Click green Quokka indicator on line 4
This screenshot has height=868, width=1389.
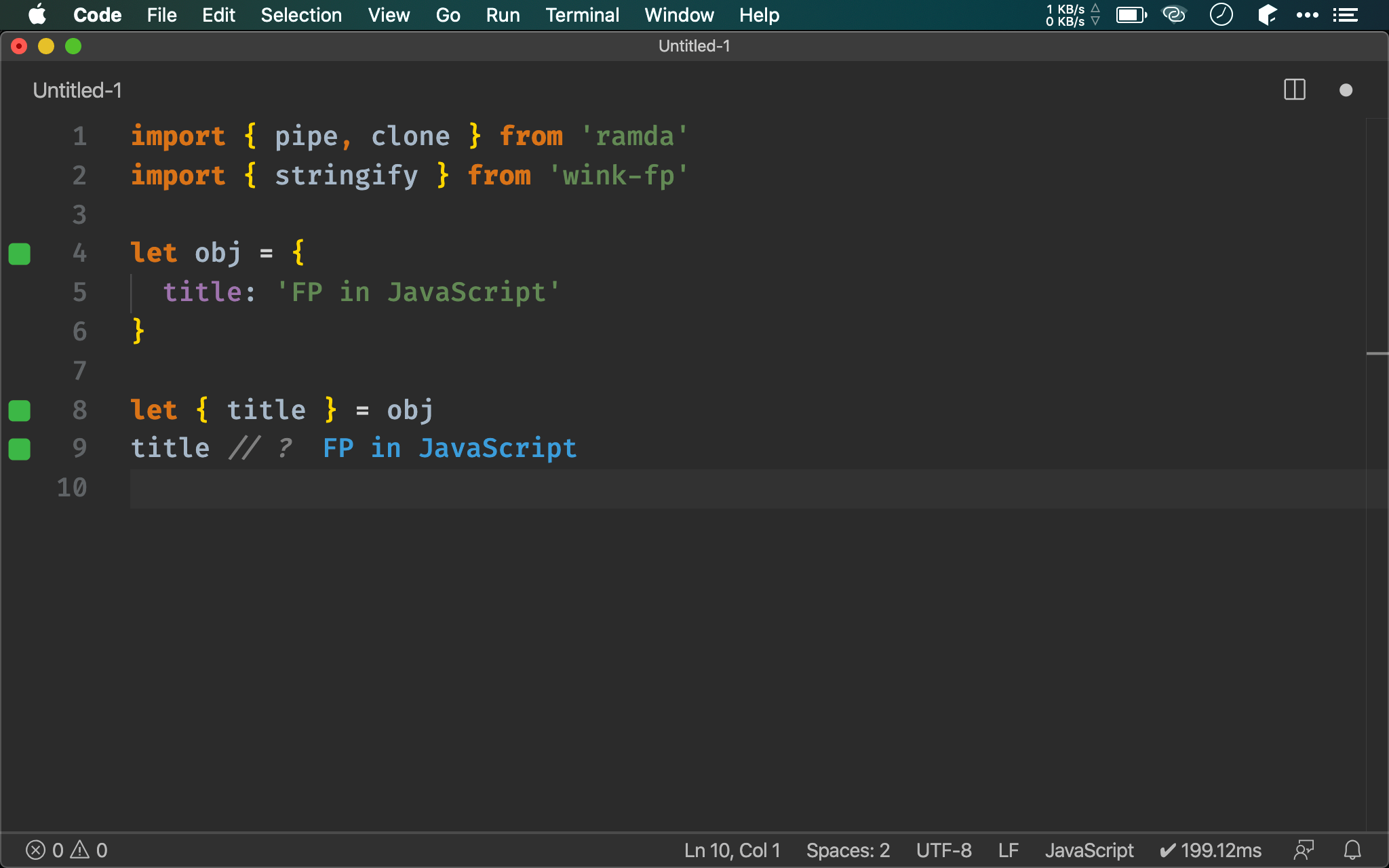[x=20, y=254]
